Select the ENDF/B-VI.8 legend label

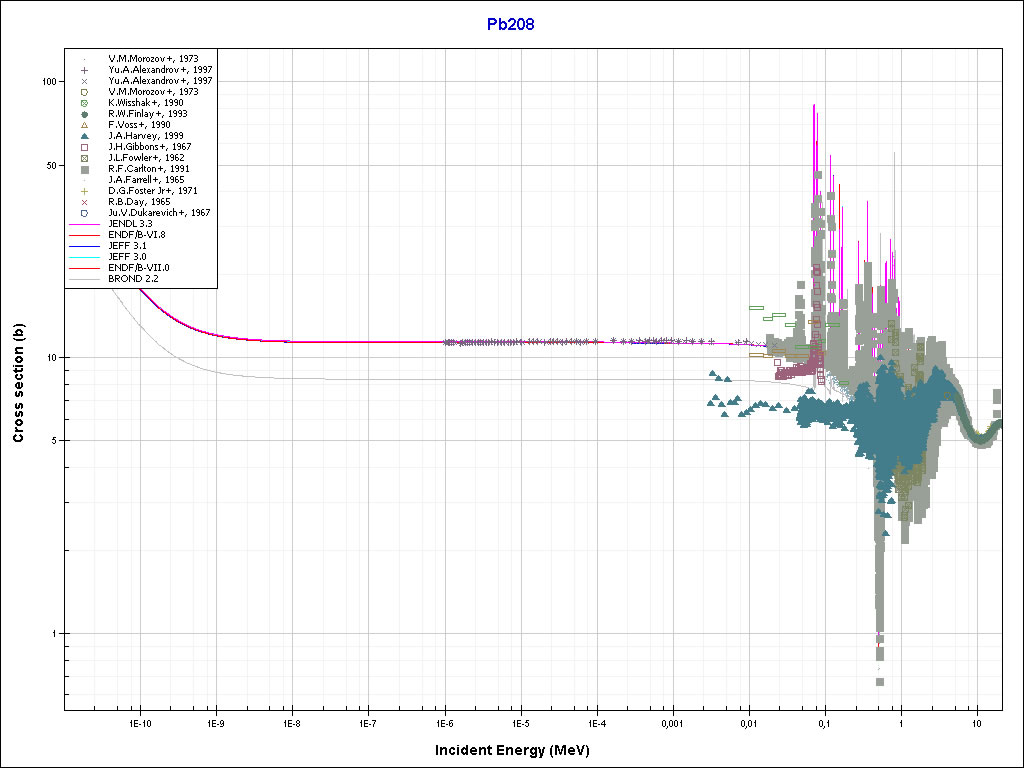click(x=137, y=235)
